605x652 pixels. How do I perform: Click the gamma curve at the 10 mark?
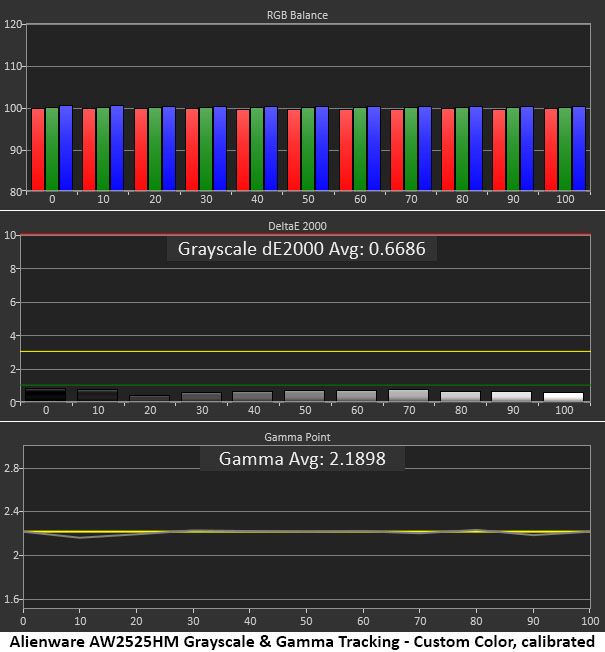click(80, 538)
